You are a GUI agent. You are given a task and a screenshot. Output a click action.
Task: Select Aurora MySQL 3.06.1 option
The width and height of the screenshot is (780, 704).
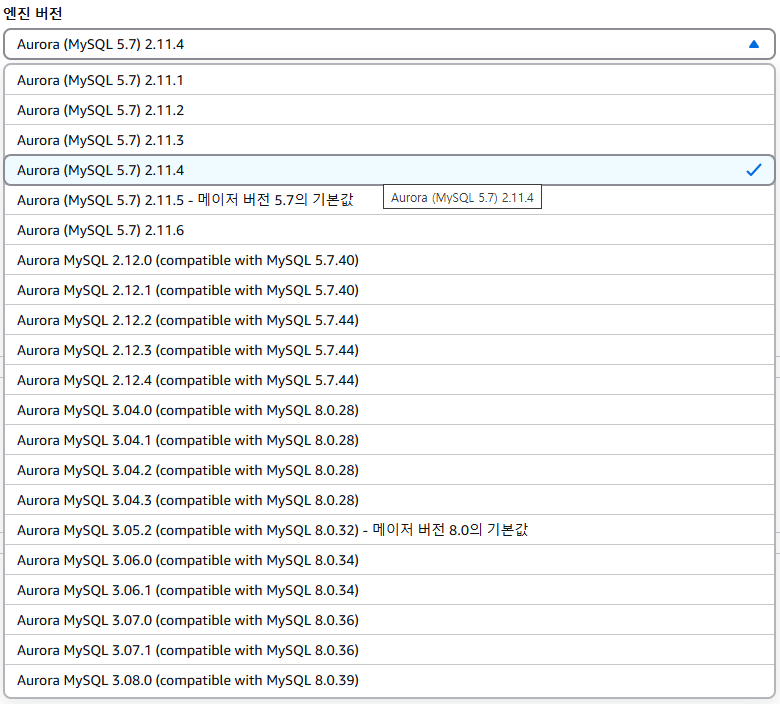389,590
